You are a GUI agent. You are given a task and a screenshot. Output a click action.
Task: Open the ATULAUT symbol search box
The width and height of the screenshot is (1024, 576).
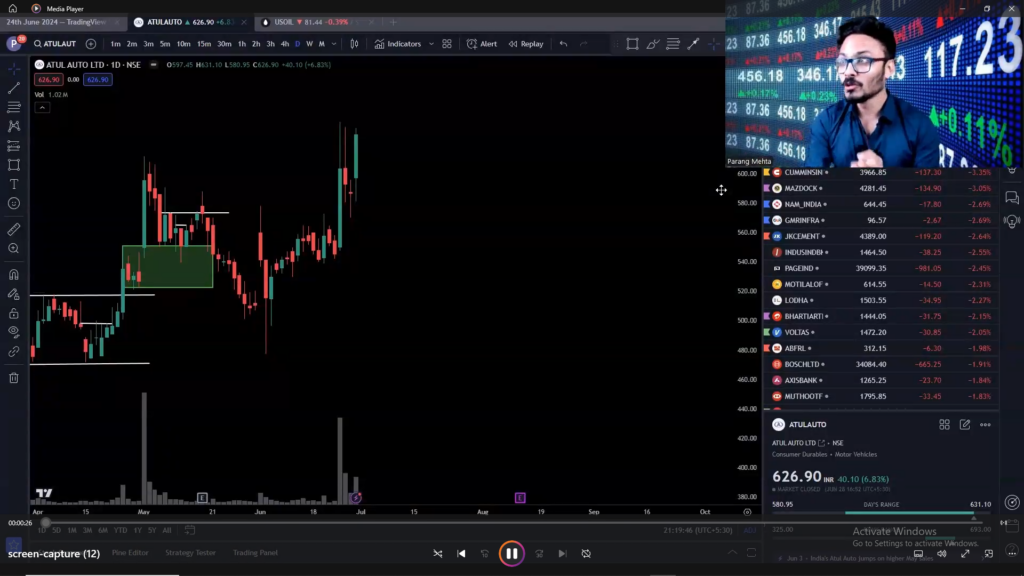[x=55, y=44]
